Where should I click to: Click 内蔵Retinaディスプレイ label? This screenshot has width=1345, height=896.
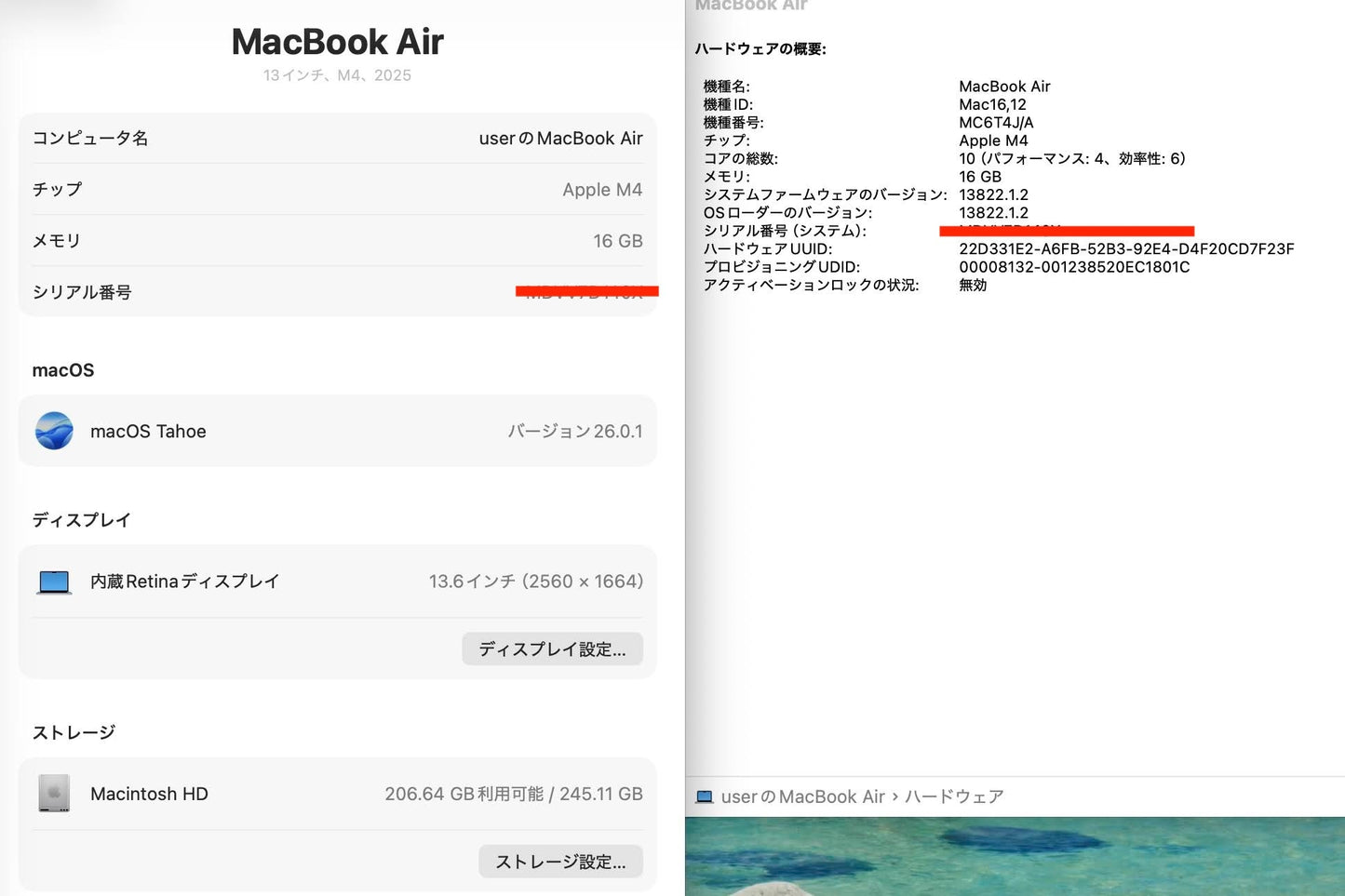pyautogui.click(x=184, y=582)
